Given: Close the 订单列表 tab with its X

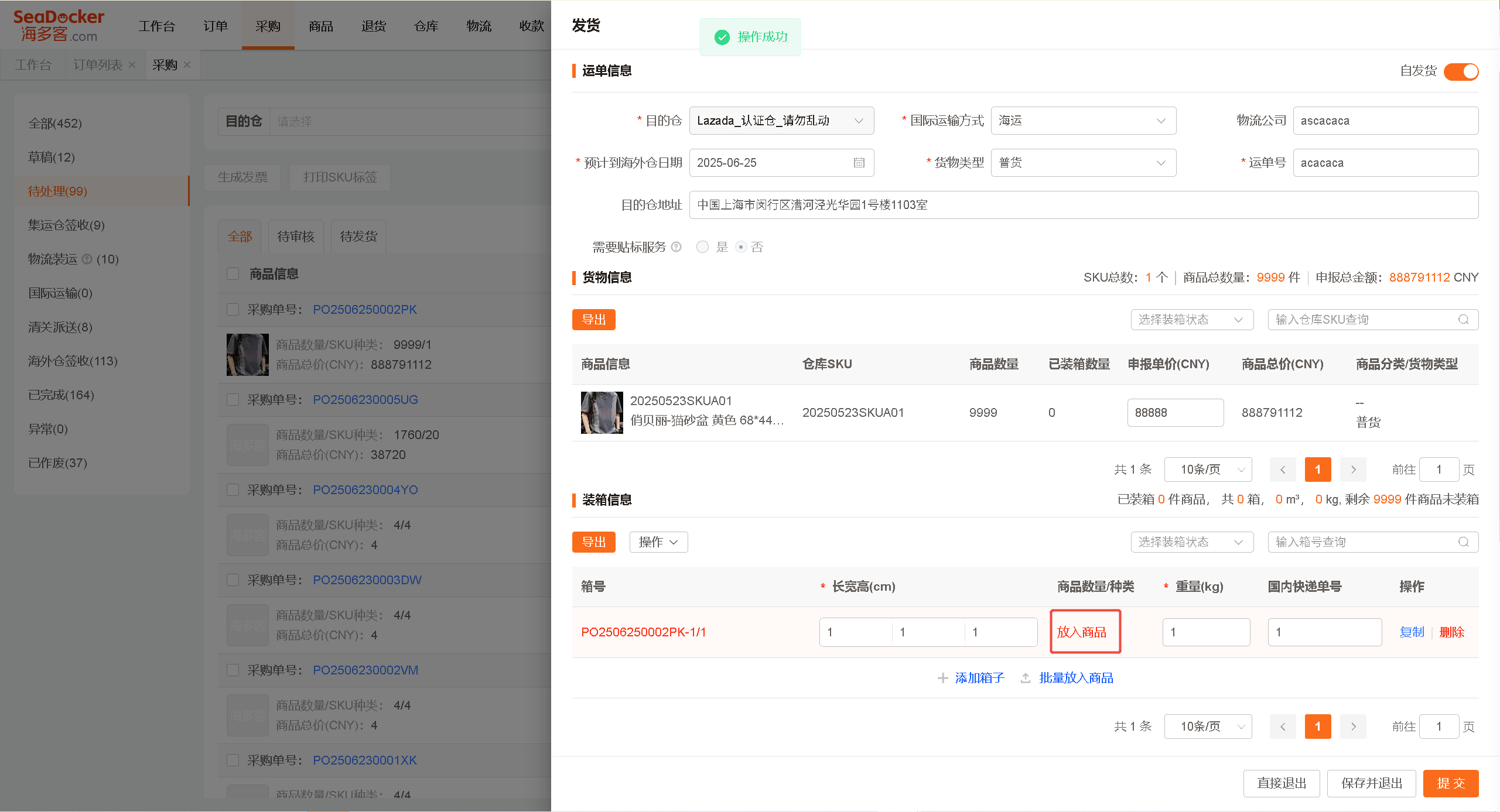Looking at the screenshot, I should 132,65.
